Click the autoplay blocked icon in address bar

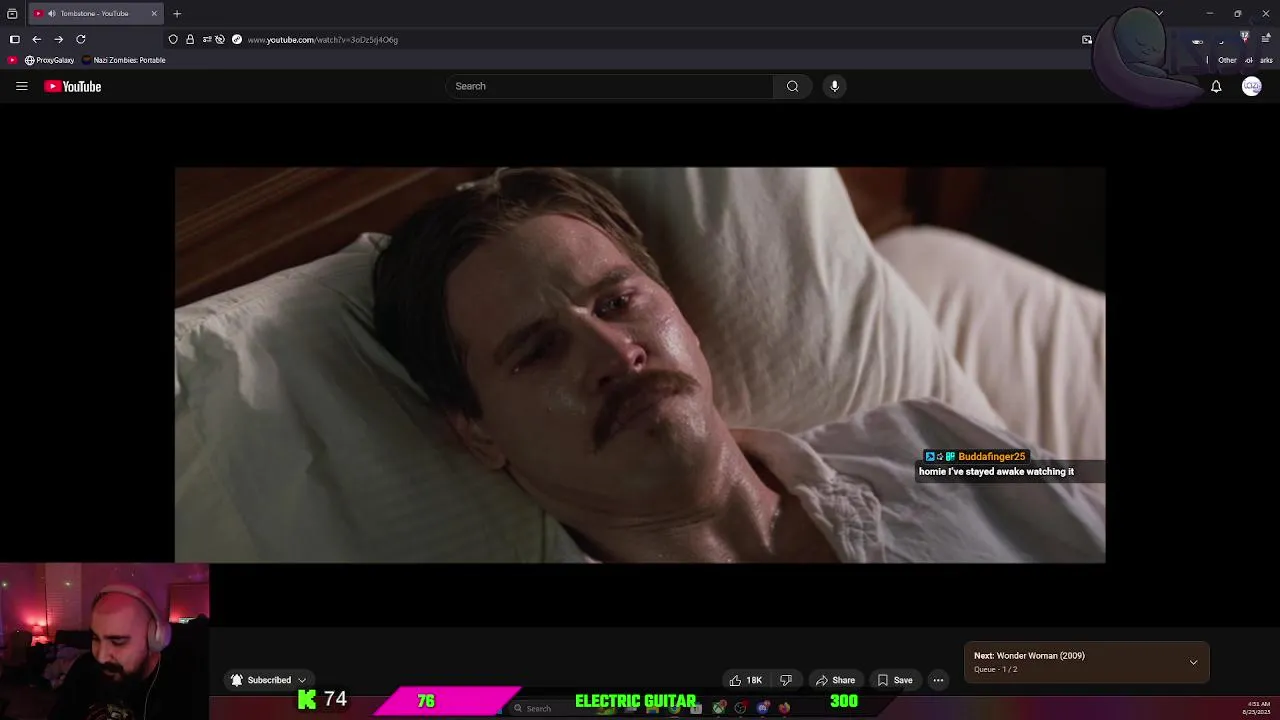(x=220, y=39)
